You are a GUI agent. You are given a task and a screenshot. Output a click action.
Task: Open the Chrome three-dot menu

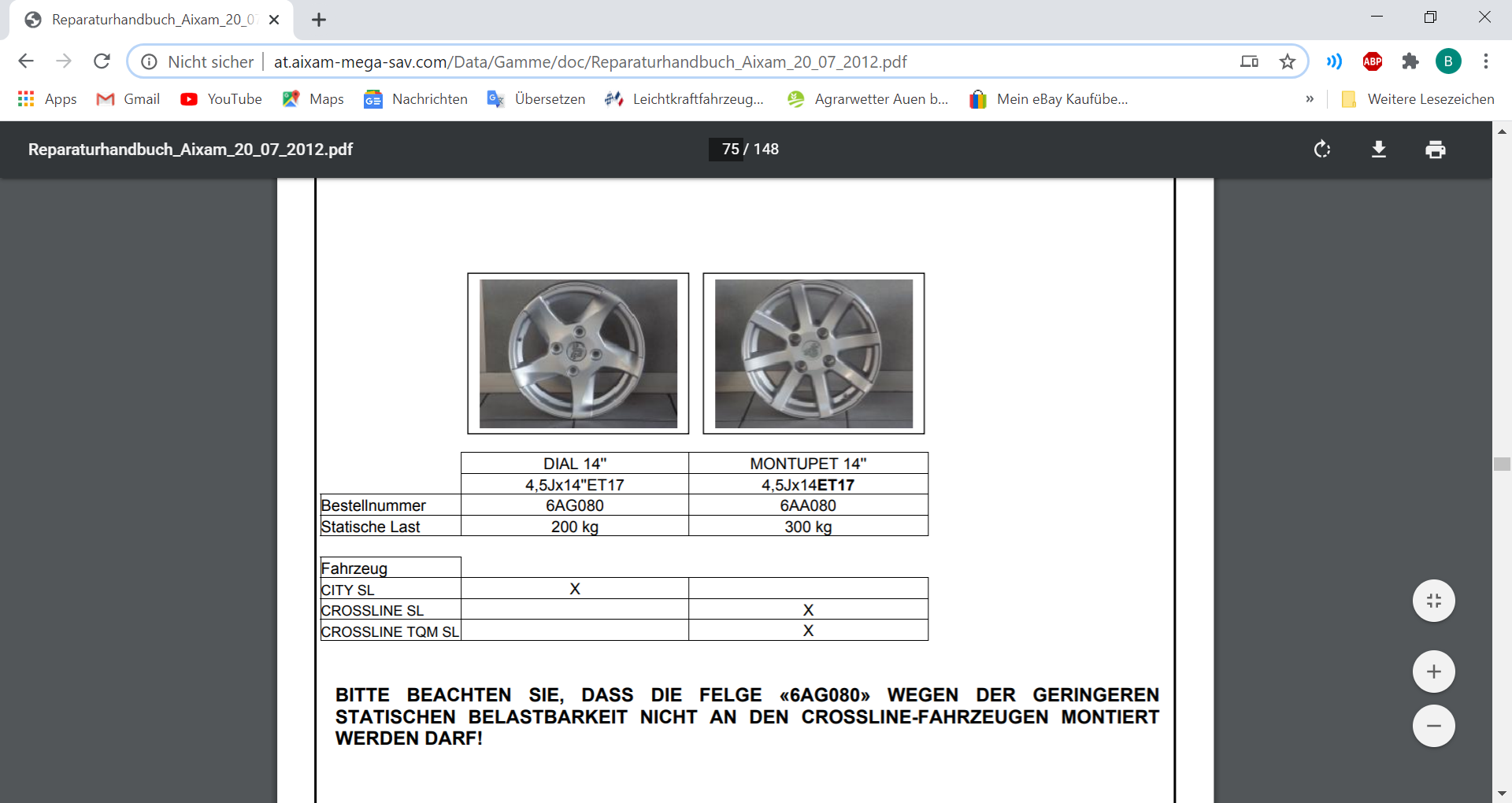(1486, 61)
